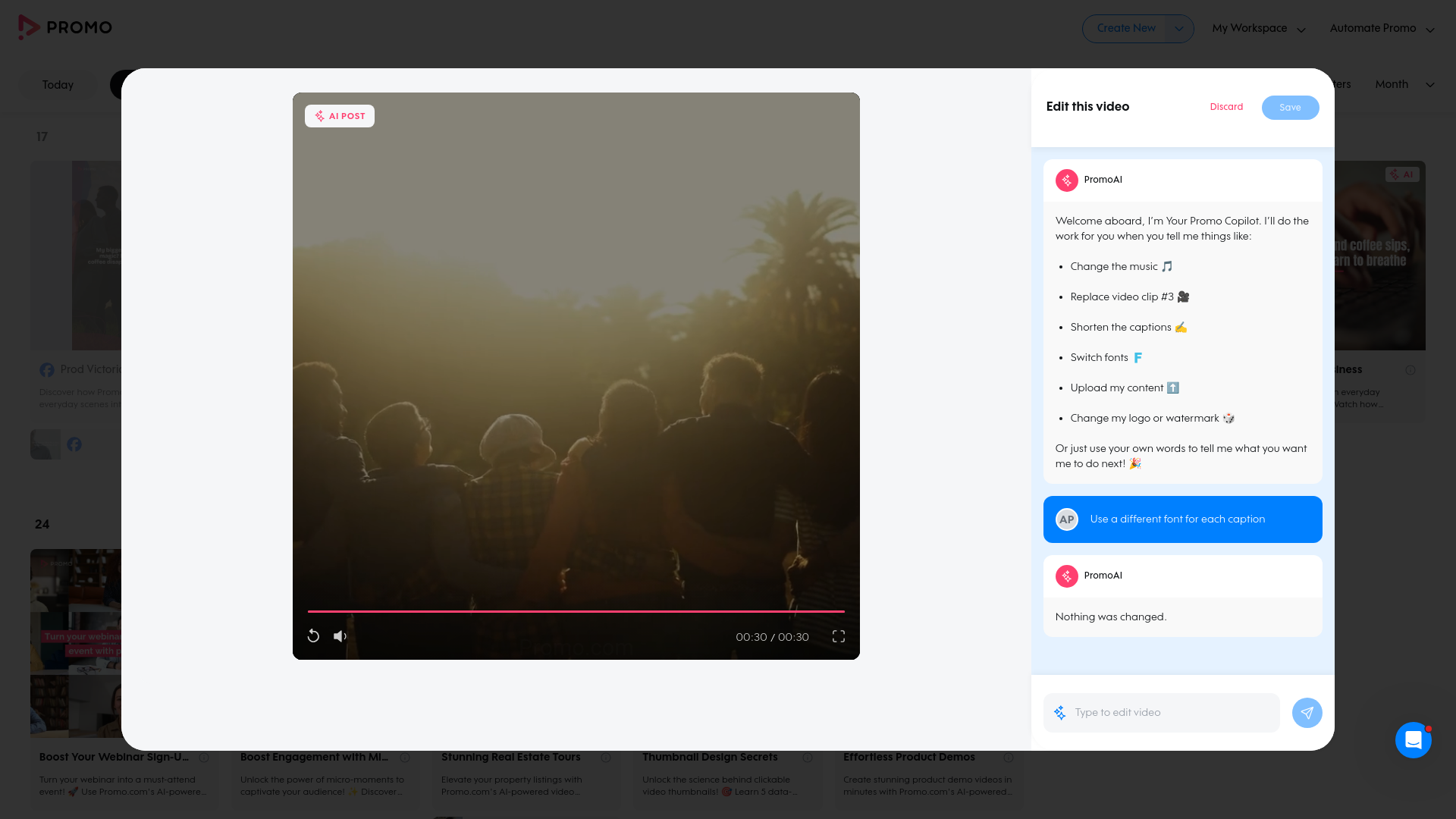This screenshot has height=819, width=1456.
Task: Click the 'Replace video clip #3' suggestion
Action: click(1130, 297)
